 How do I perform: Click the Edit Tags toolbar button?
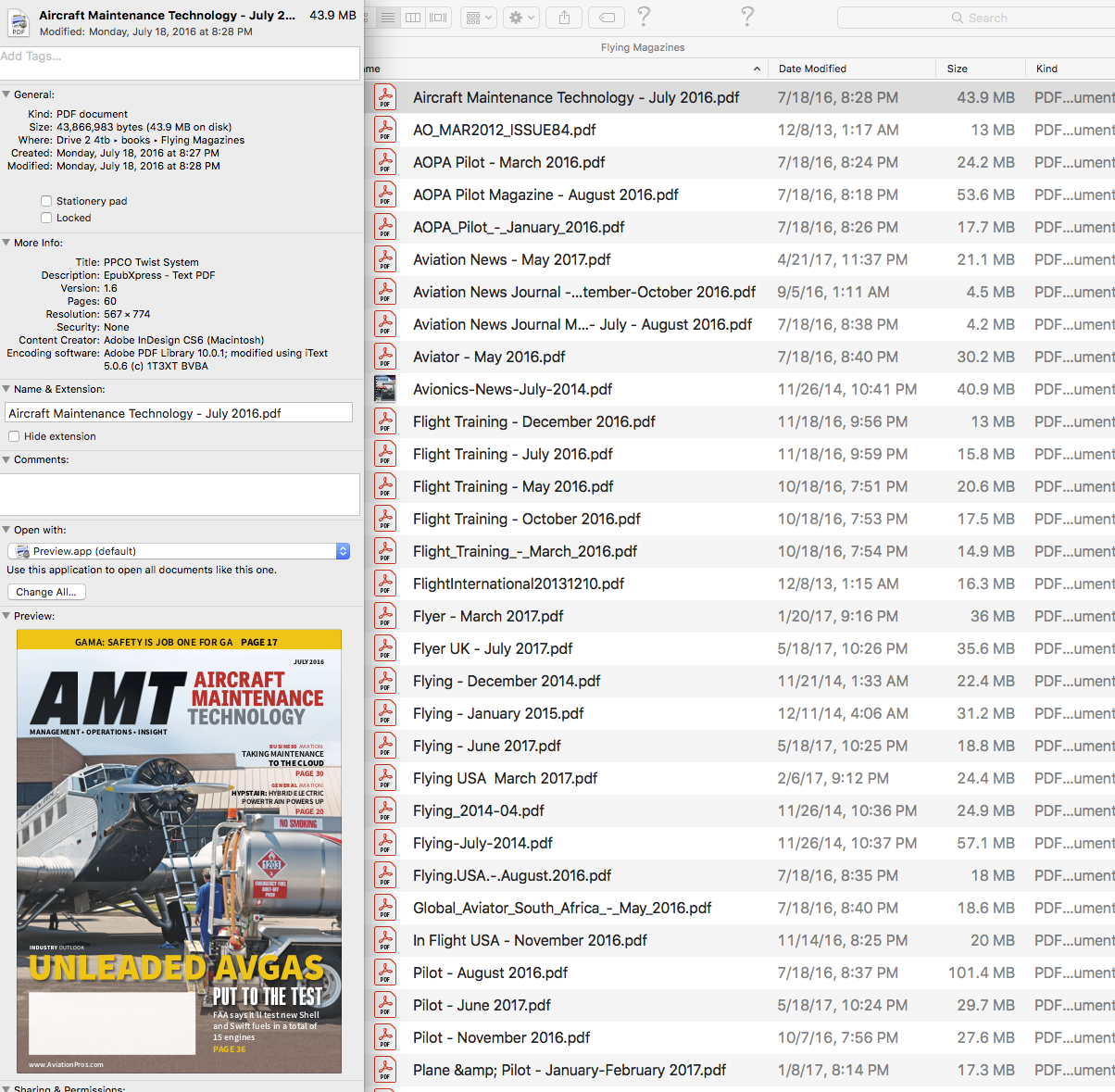[x=606, y=18]
